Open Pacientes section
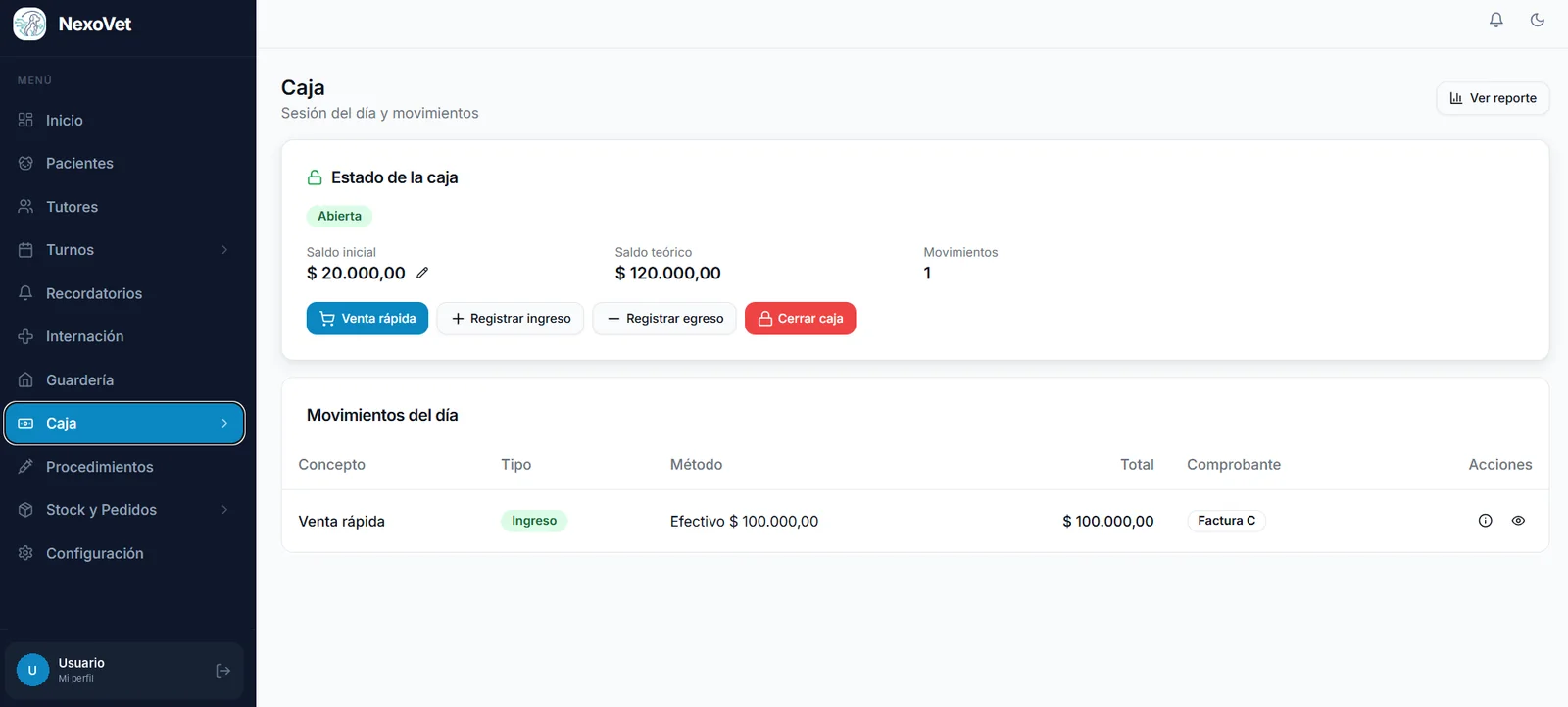 (124, 163)
